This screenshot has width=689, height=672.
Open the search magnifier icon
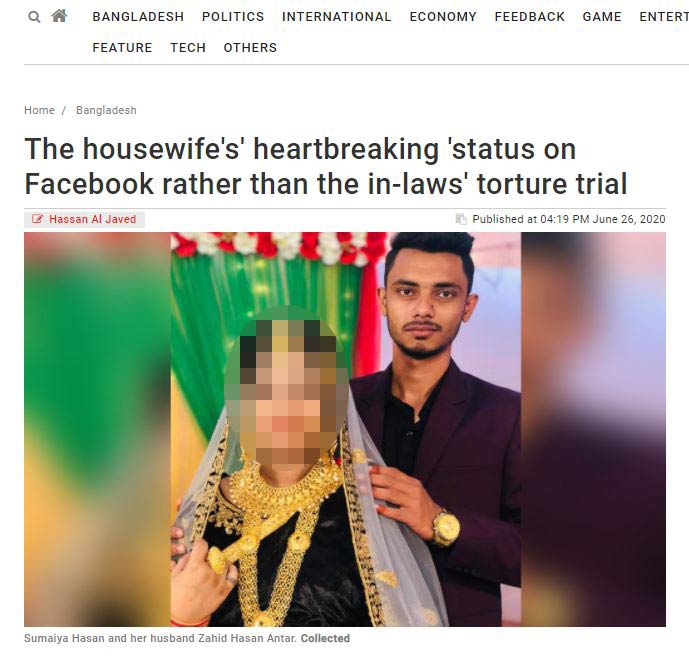pos(34,17)
